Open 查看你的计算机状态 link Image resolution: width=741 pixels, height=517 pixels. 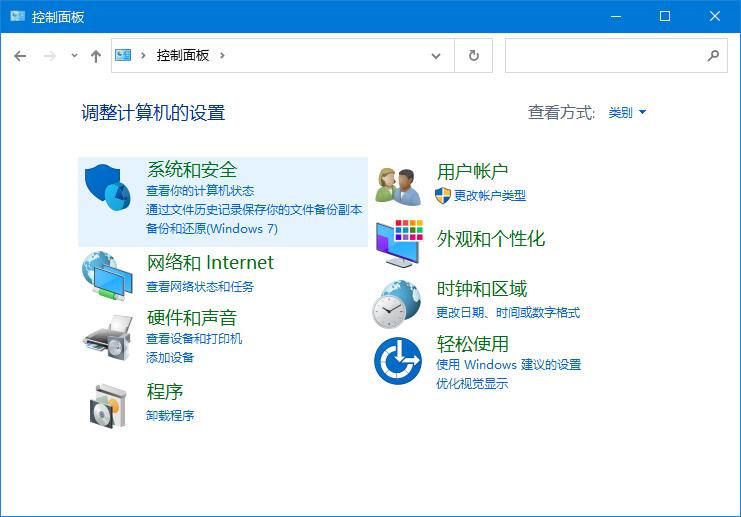200,190
